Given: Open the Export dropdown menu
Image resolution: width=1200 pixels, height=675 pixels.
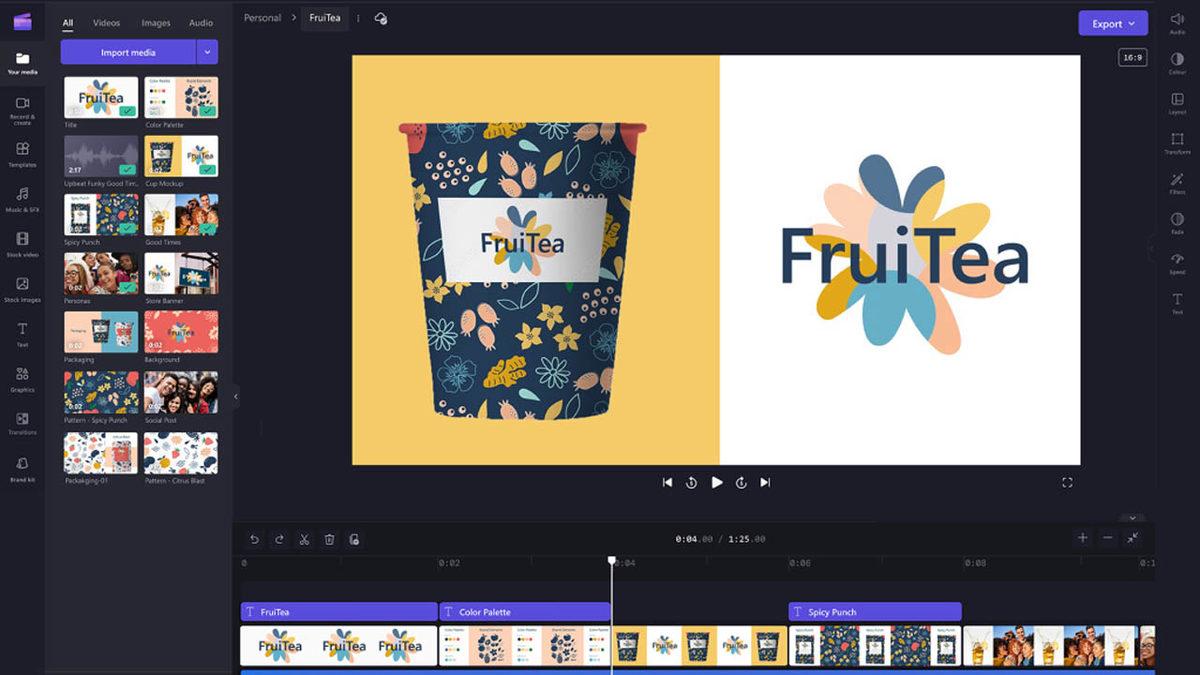Looking at the screenshot, I should click(1112, 23).
